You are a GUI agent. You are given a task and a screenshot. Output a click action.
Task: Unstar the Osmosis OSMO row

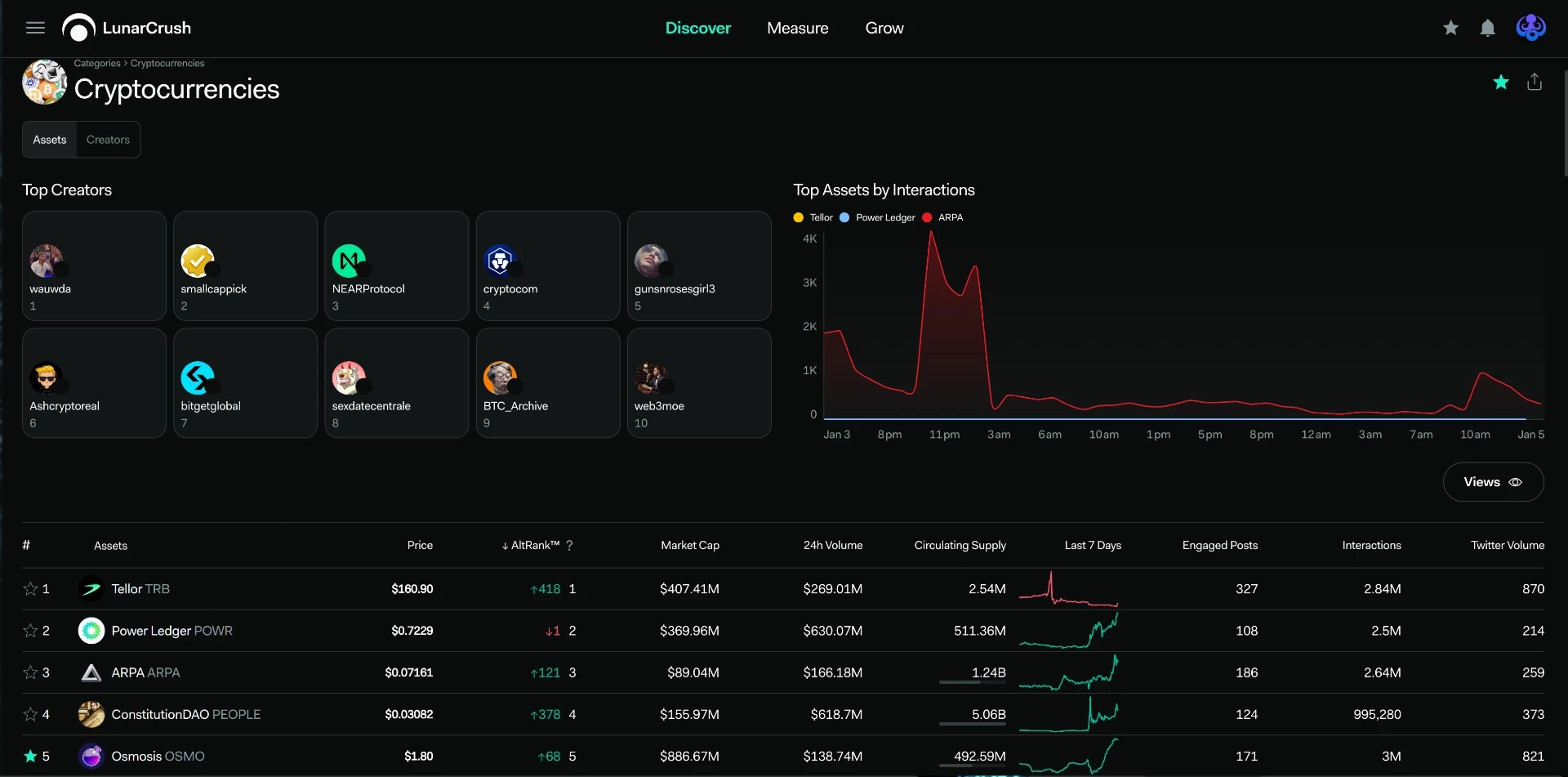tap(30, 756)
